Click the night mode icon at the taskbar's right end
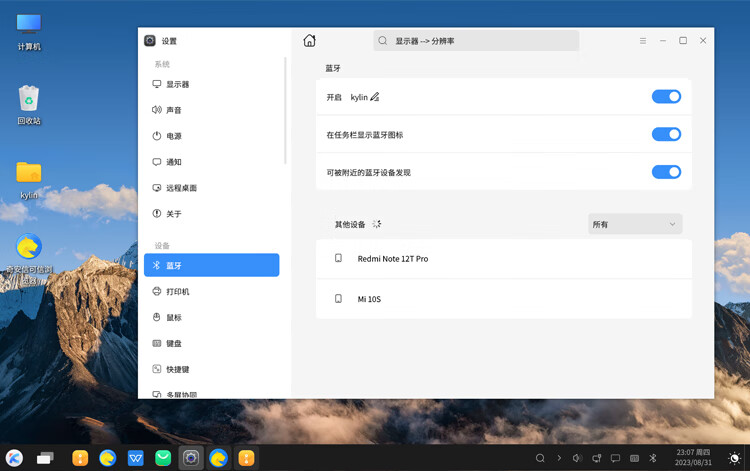 735,458
